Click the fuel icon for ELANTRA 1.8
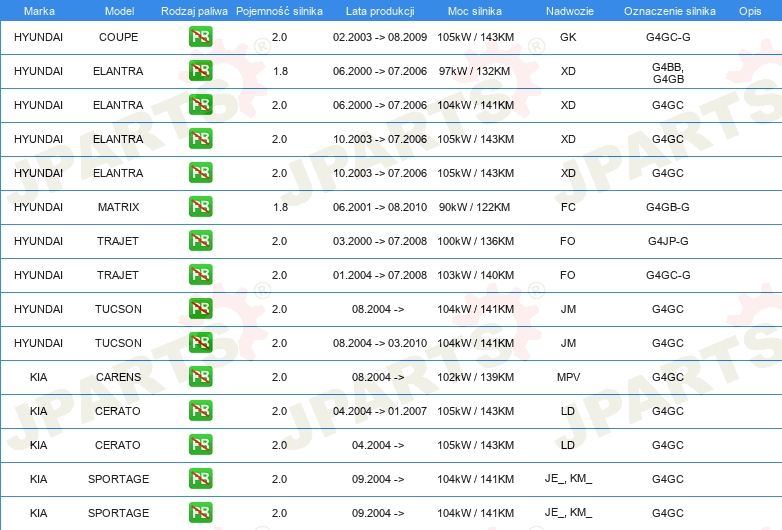 pyautogui.click(x=200, y=71)
